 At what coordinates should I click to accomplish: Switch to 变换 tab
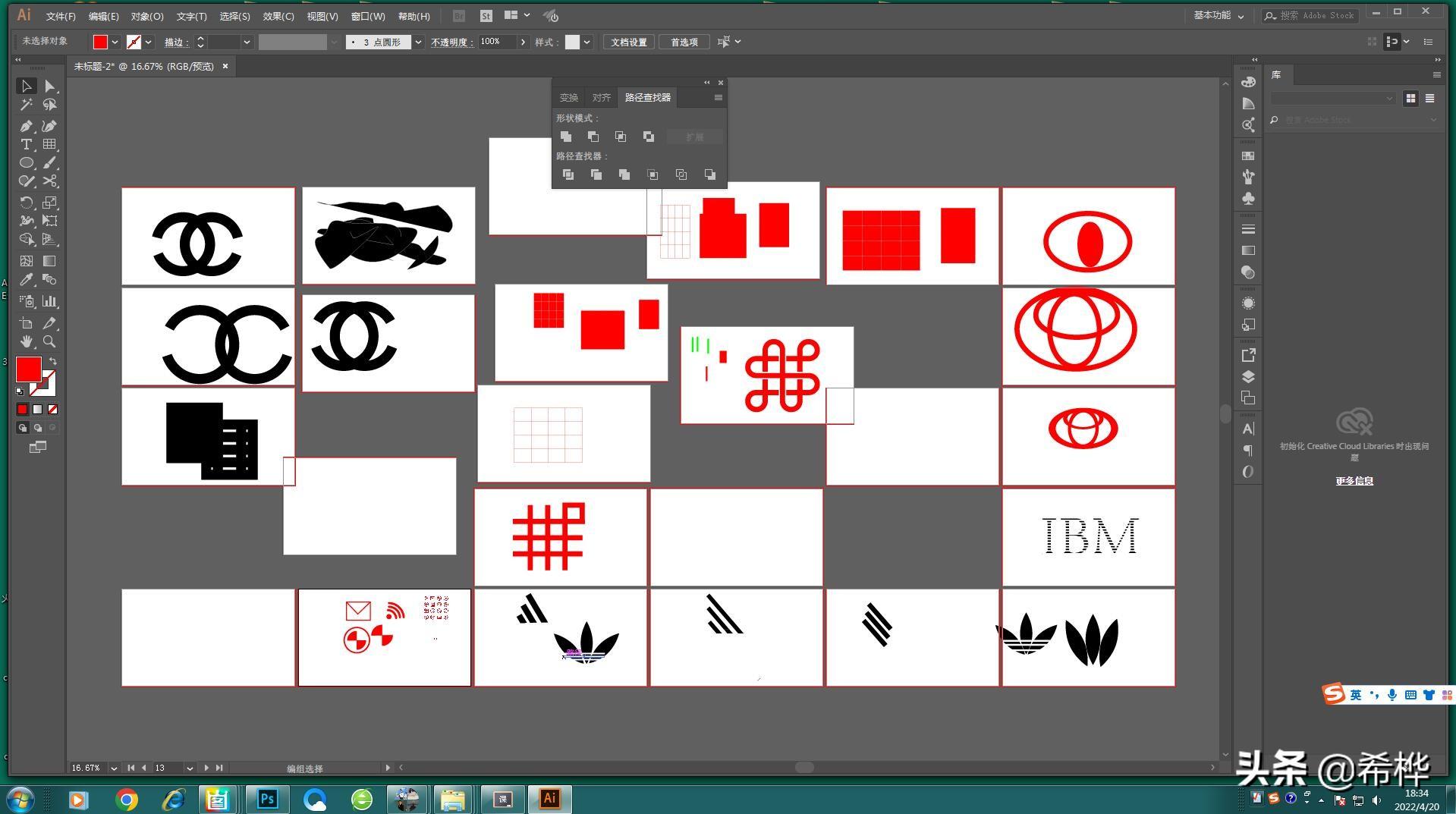[569, 98]
